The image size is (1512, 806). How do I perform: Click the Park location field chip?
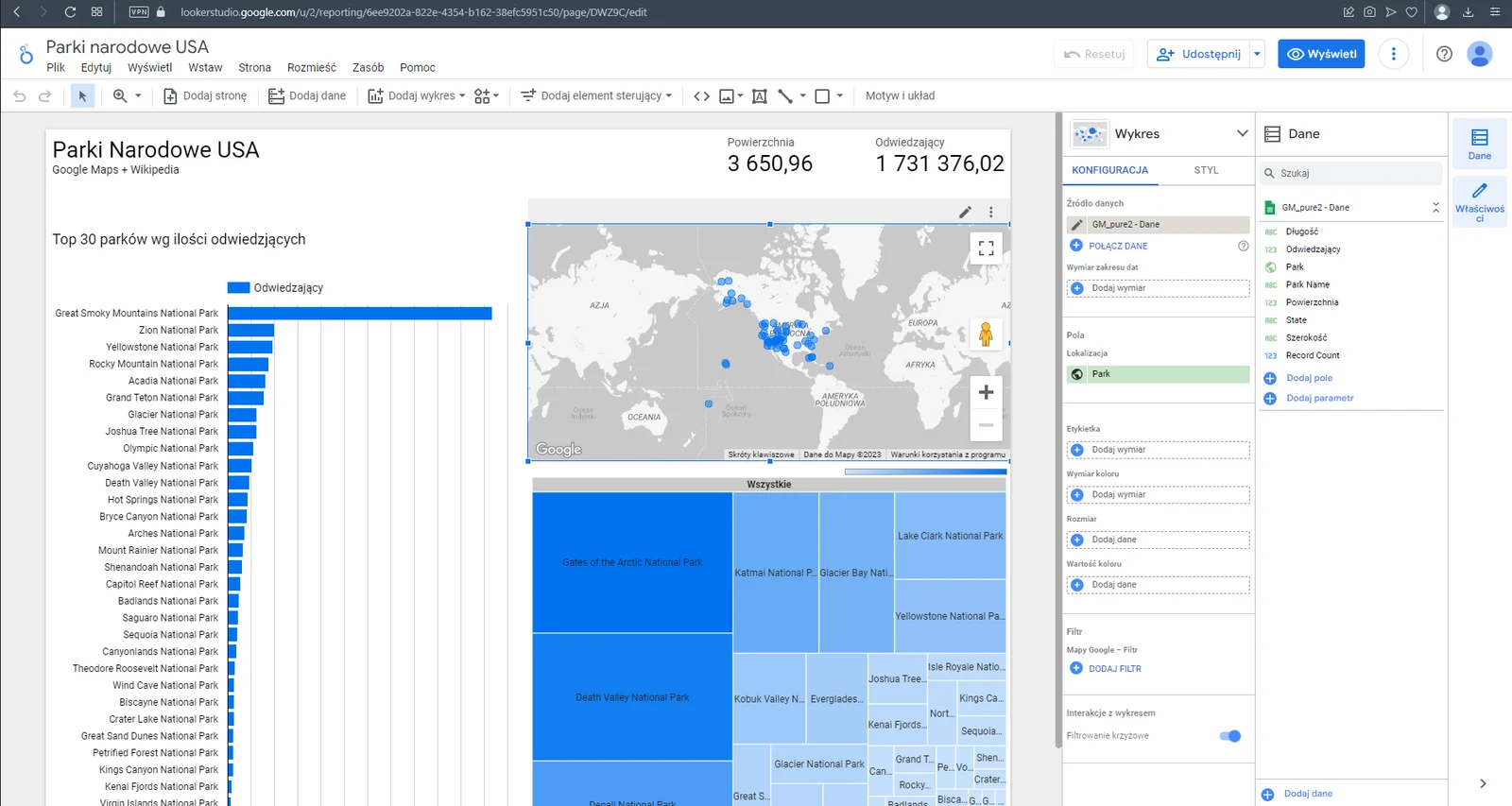(x=1158, y=374)
